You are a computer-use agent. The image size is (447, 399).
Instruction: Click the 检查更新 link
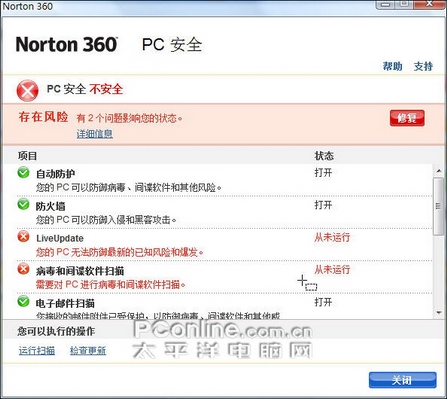[88, 351]
